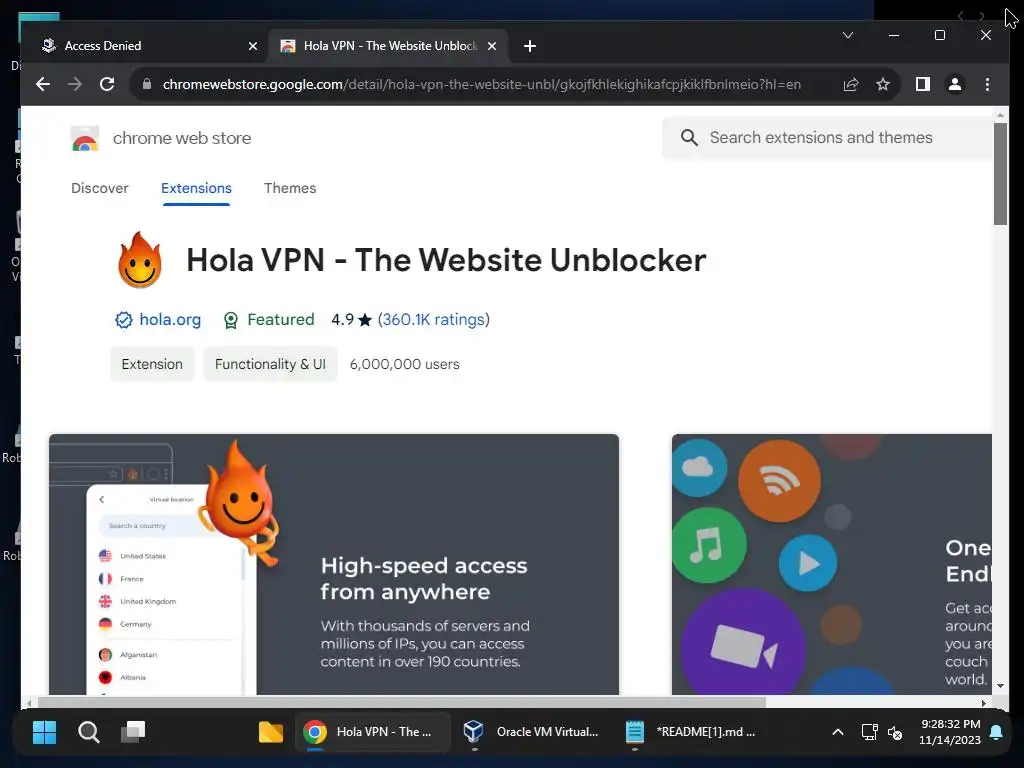Viewport: 1024px width, 768px height.
Task: Open the High-speed access screenshot
Action: (x=334, y=564)
